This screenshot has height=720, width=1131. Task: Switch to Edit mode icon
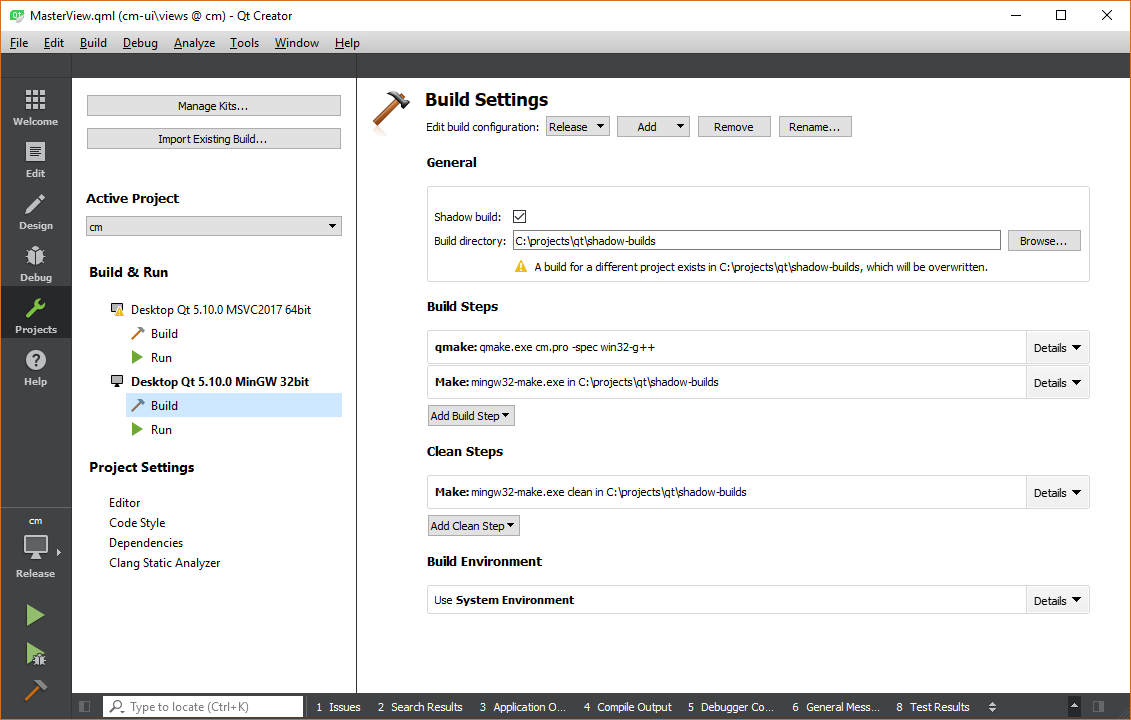pos(35,160)
